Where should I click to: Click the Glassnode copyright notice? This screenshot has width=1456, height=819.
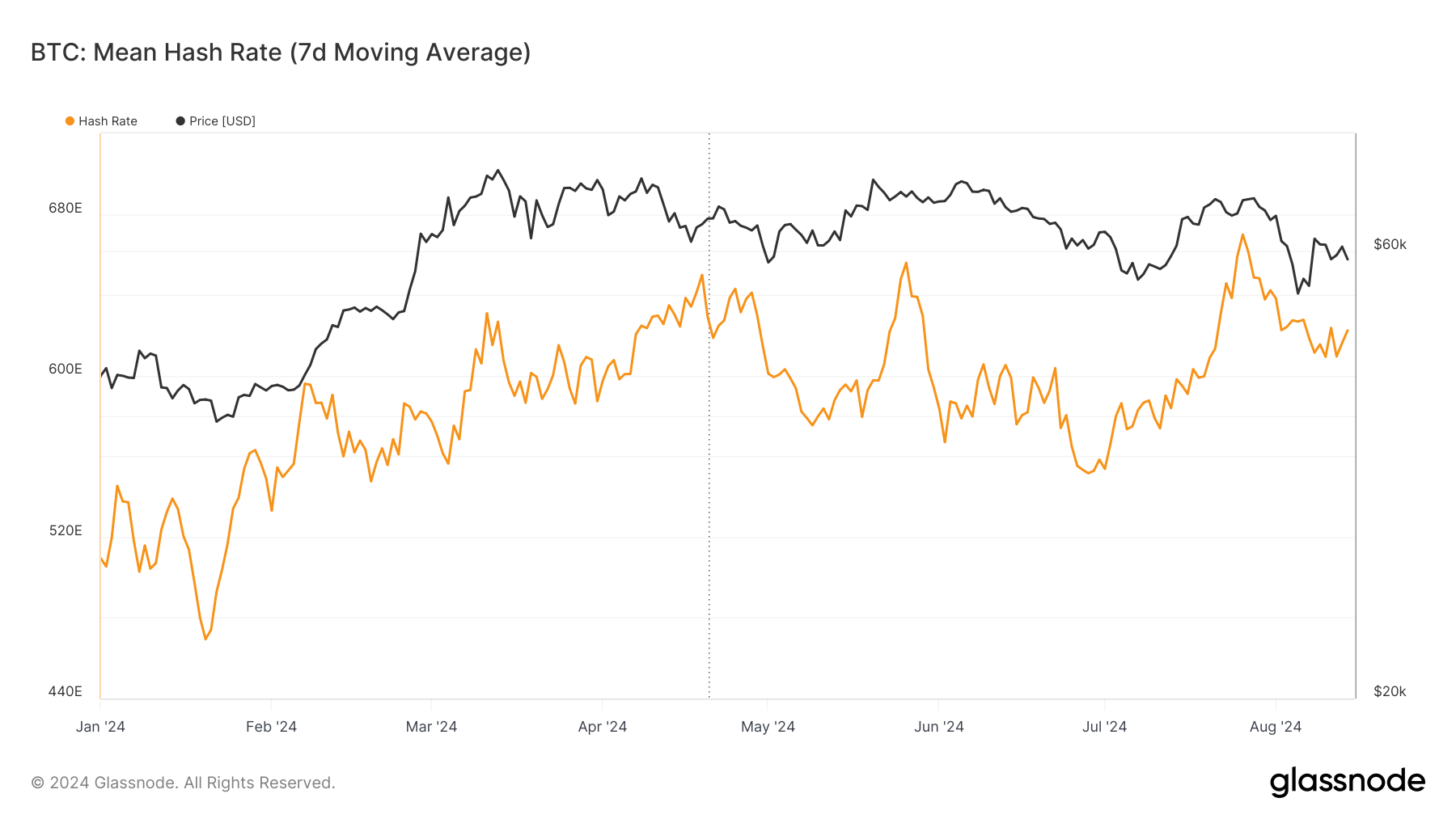click(x=183, y=783)
